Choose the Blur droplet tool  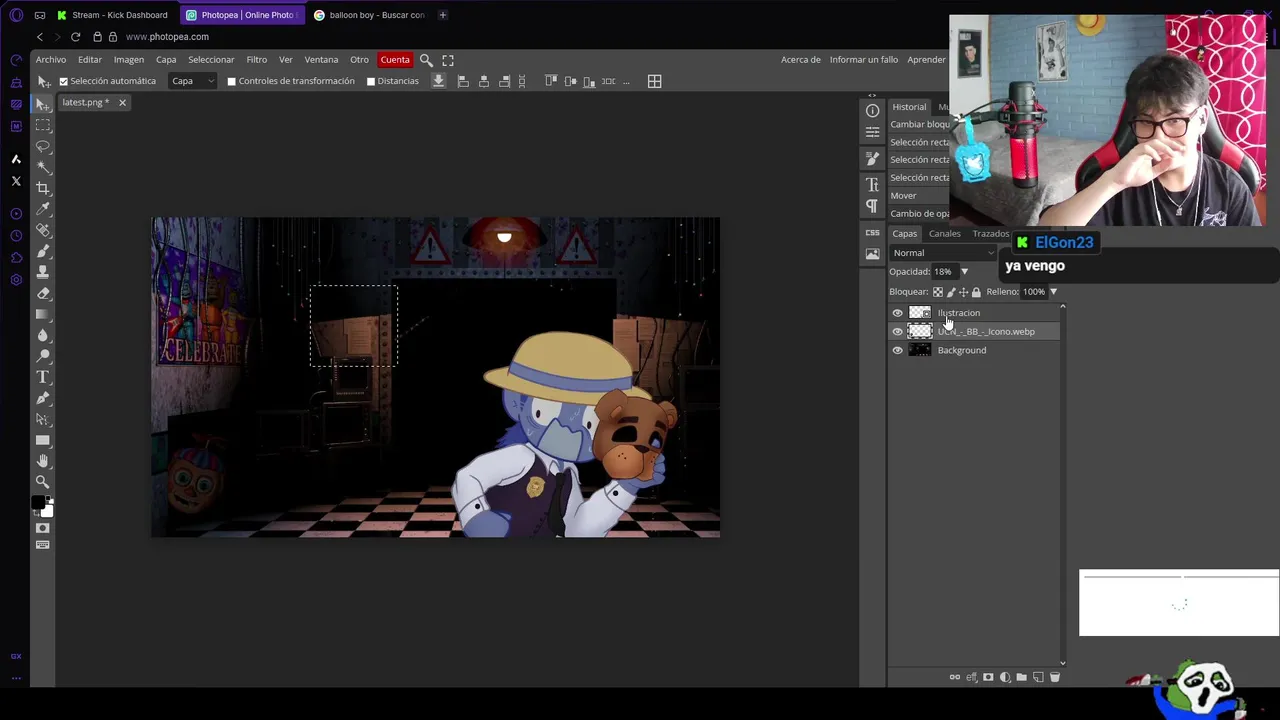(x=43, y=335)
